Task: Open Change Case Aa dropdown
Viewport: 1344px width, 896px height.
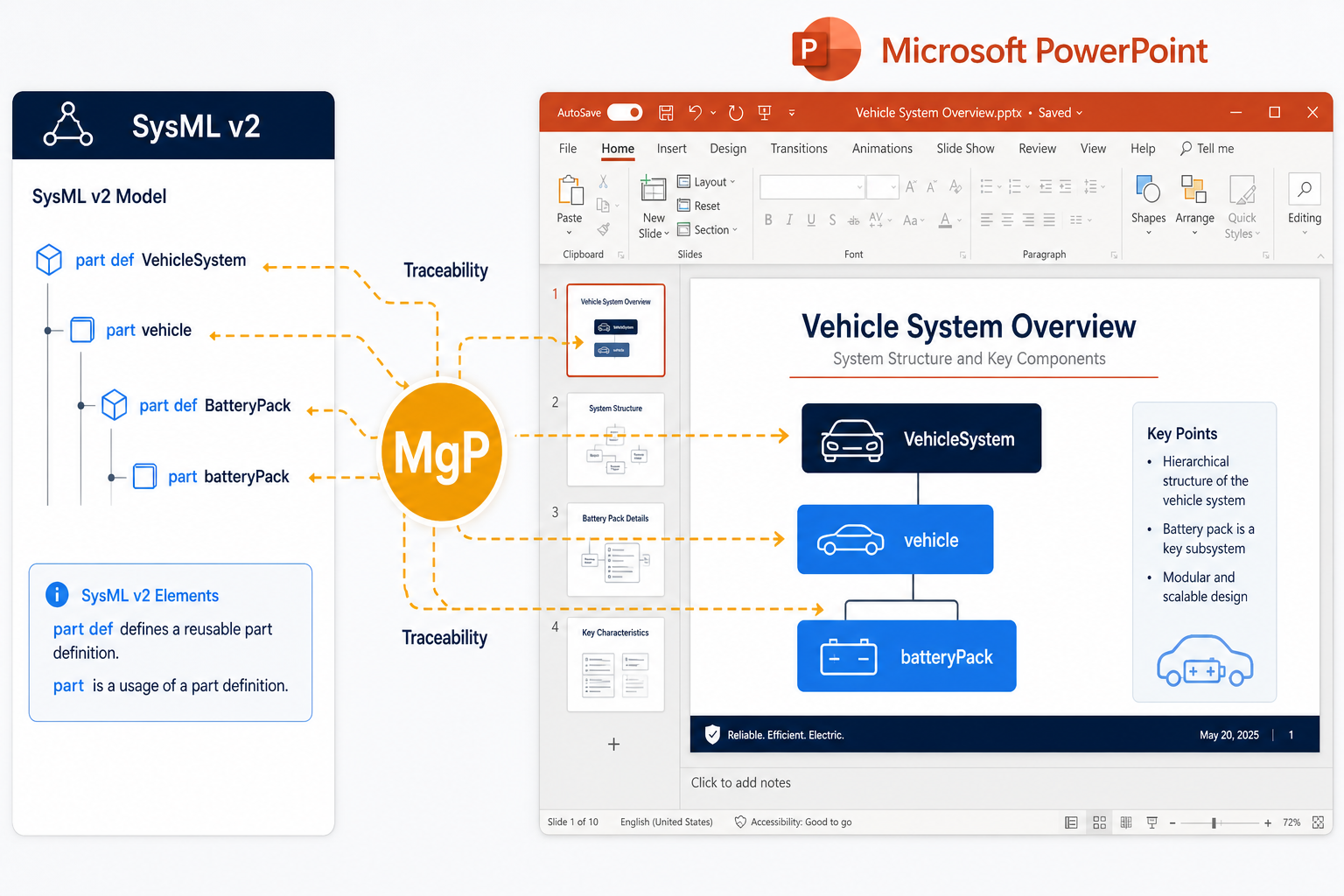Action: coord(913,220)
